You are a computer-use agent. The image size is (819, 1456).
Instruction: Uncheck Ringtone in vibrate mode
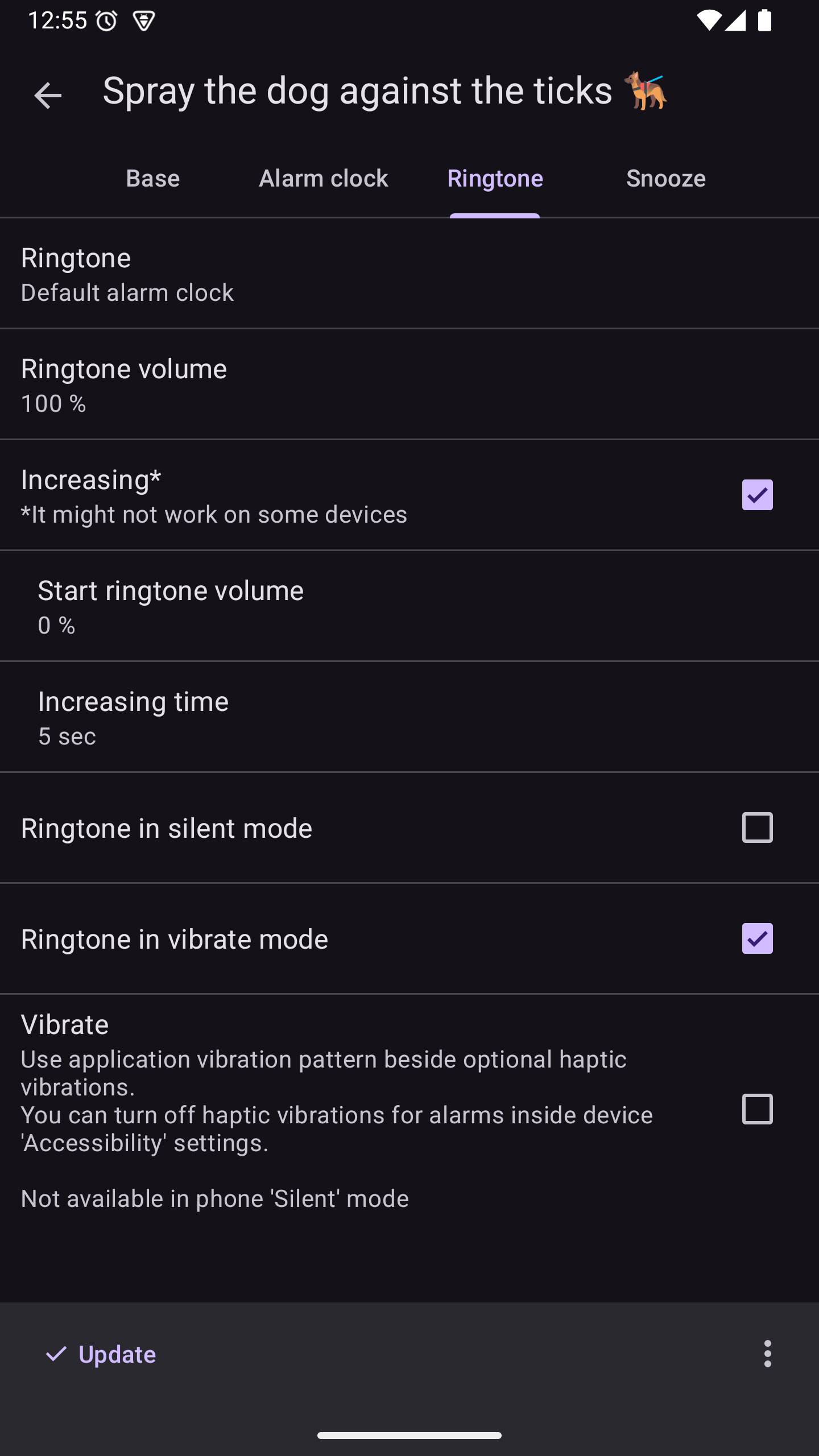click(x=757, y=938)
